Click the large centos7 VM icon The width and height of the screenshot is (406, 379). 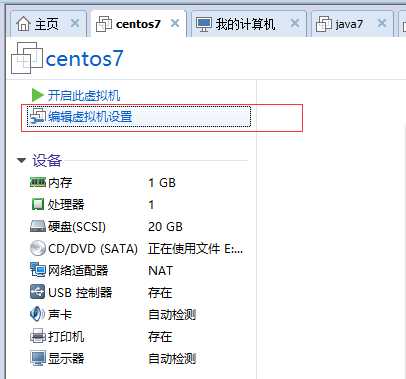(x=27, y=58)
